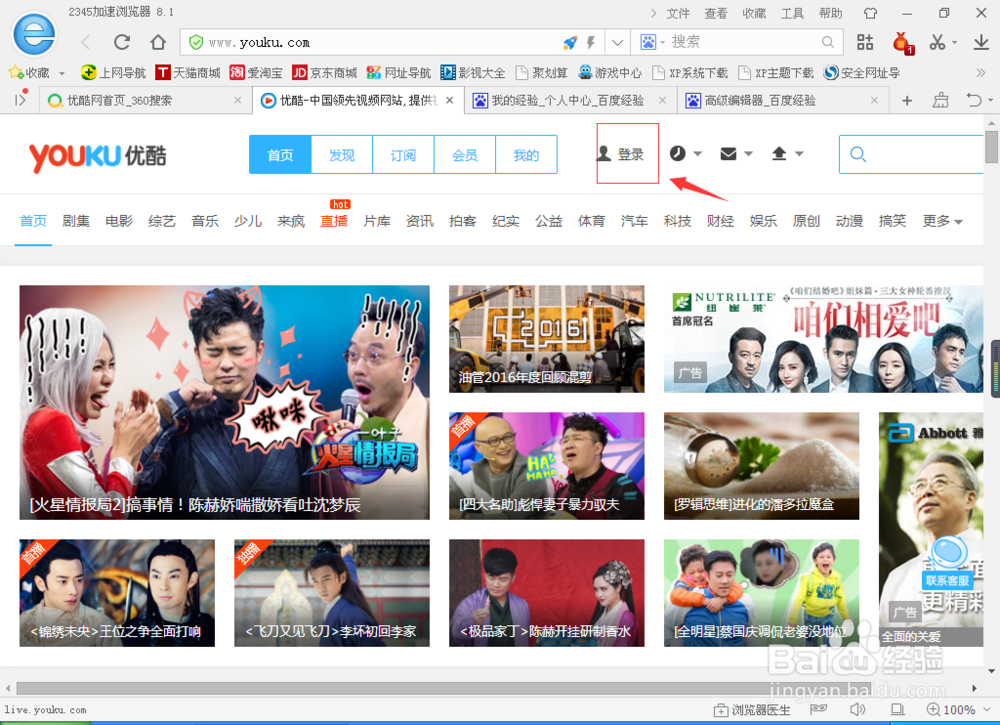Select the 订阅 button
This screenshot has width=1000, height=725.
click(403, 155)
